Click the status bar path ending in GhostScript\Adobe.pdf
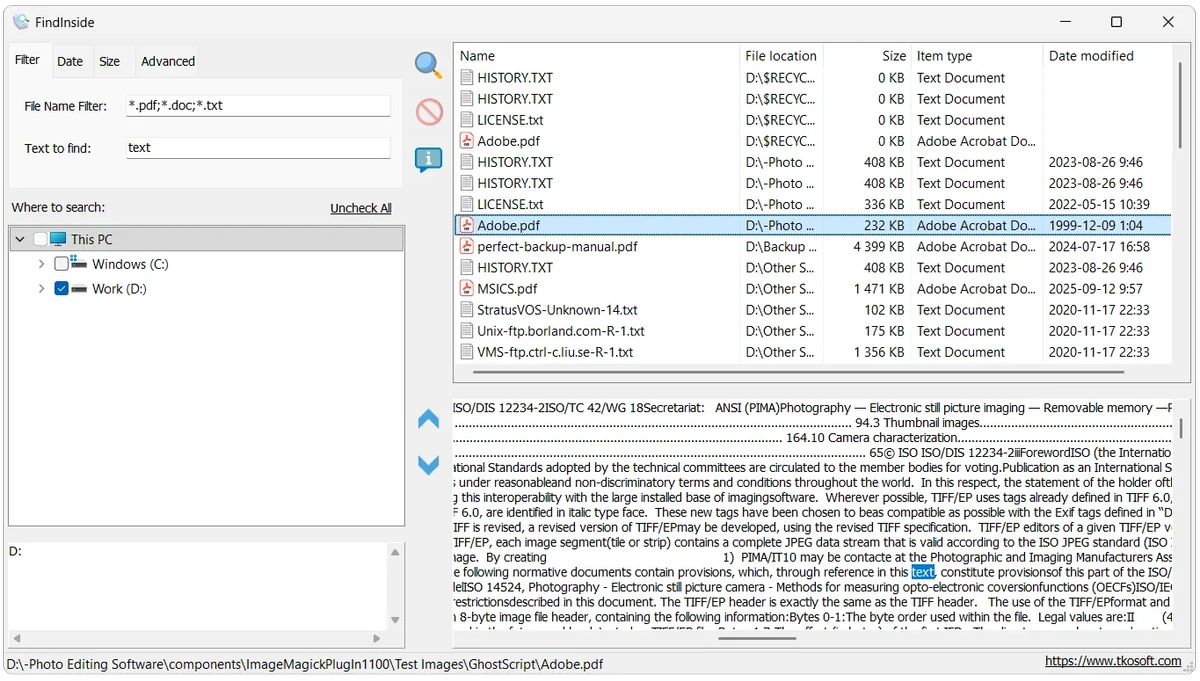 [305, 663]
